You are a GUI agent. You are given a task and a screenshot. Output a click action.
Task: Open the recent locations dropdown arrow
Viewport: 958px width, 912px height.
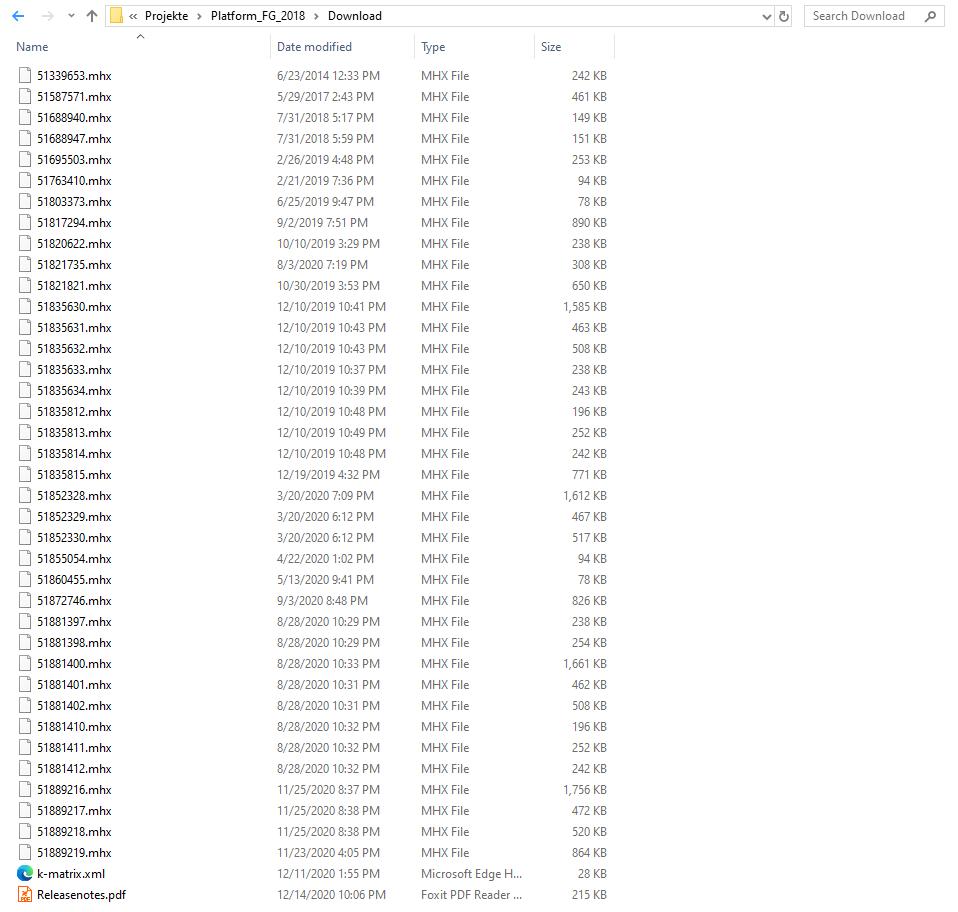coord(71,16)
